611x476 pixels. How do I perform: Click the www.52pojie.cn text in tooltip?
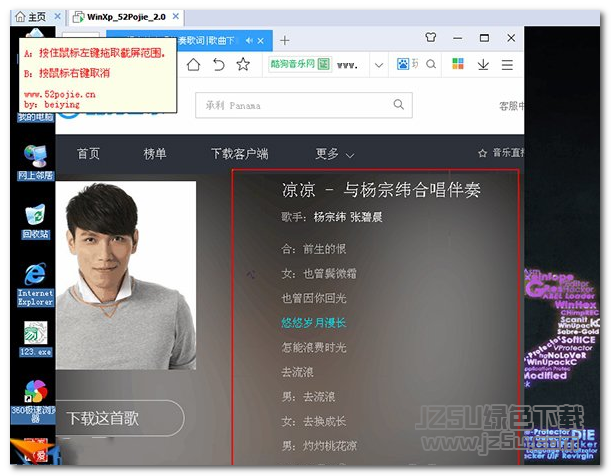coord(60,94)
